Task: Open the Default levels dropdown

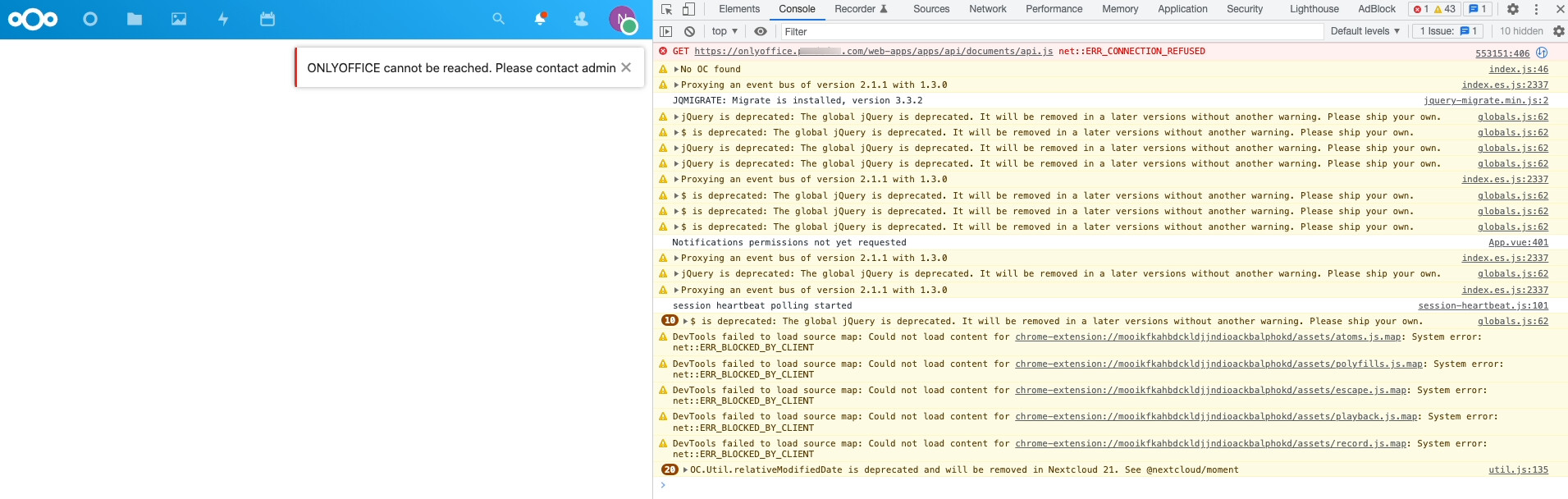Action: coord(1365,31)
